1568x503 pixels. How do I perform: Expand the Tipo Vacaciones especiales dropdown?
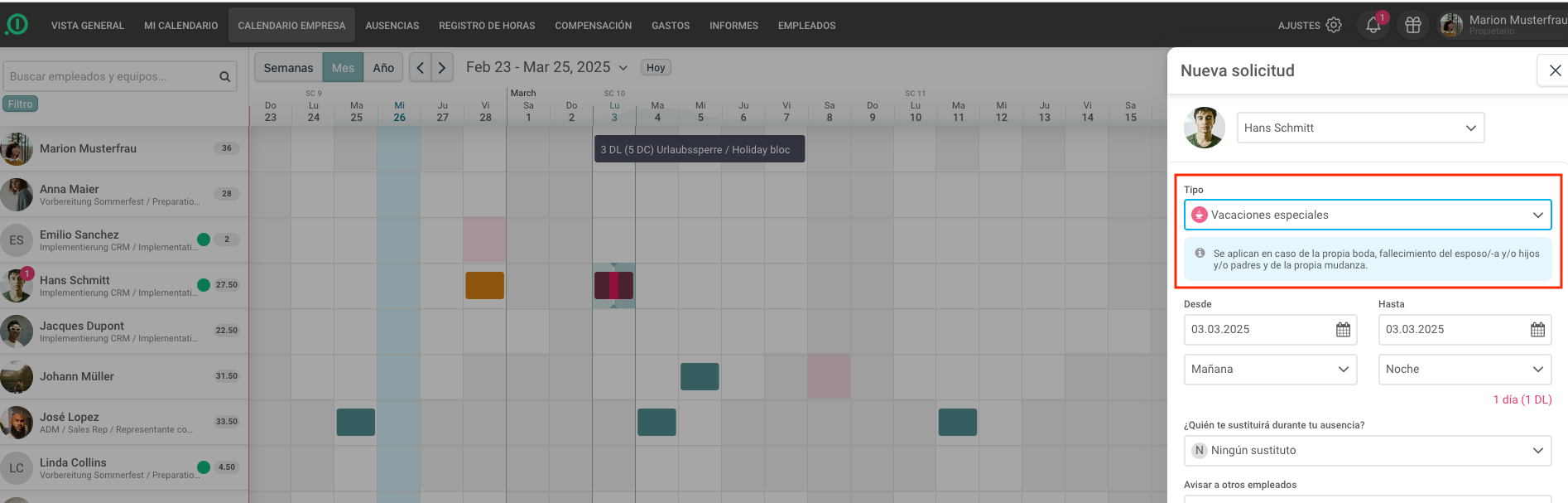click(1367, 215)
